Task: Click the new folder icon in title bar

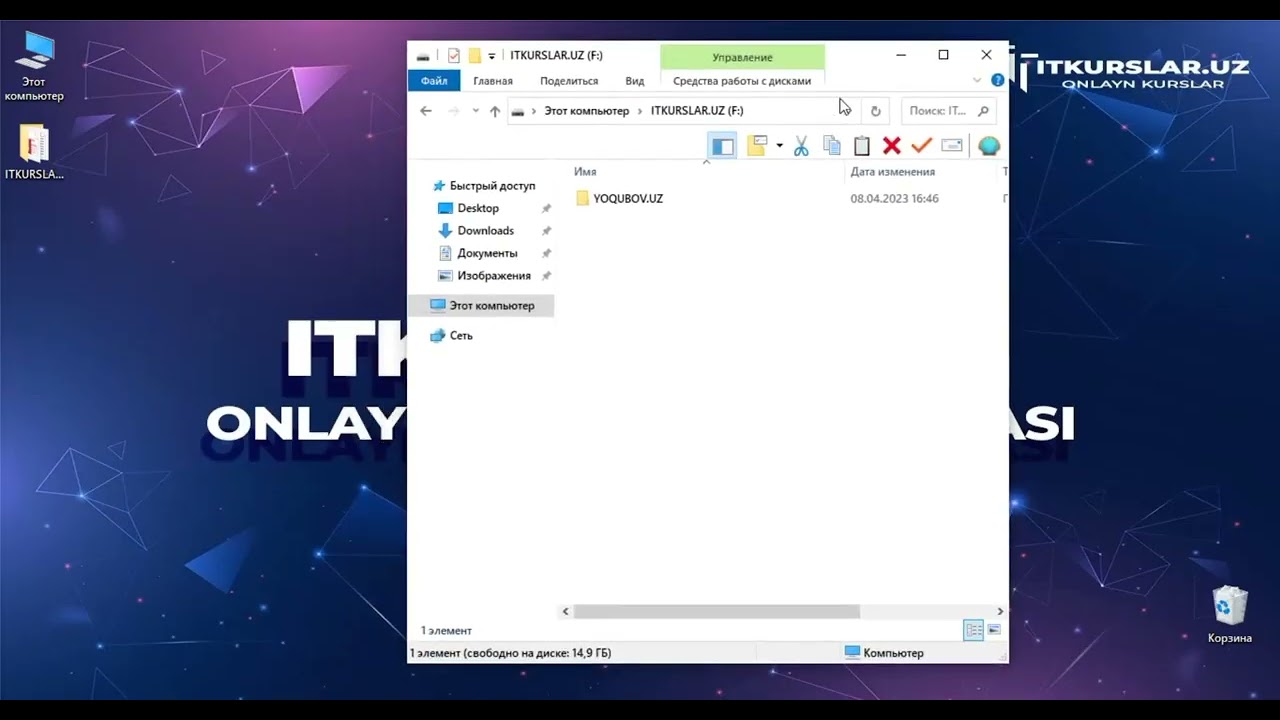Action: [475, 56]
